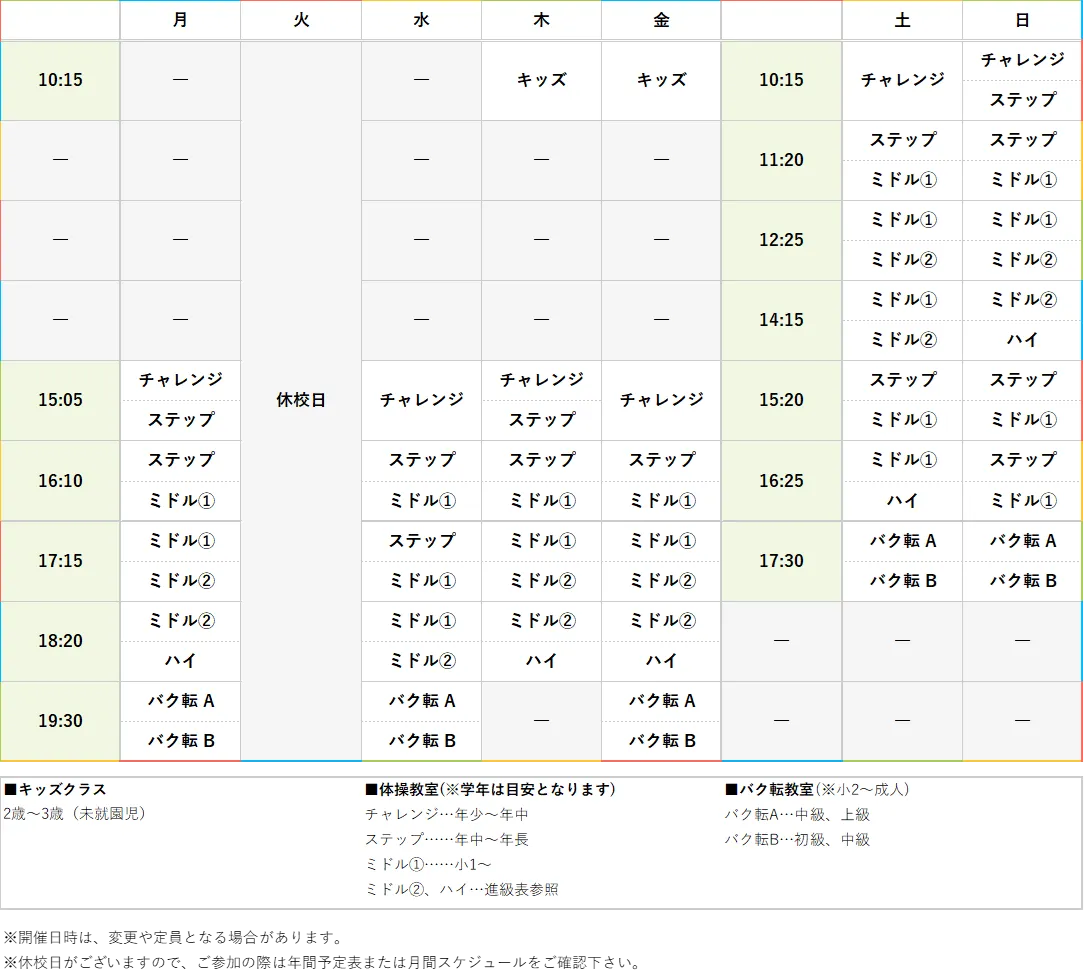Click バク転 A under 土曜日 17:30

pos(901,541)
